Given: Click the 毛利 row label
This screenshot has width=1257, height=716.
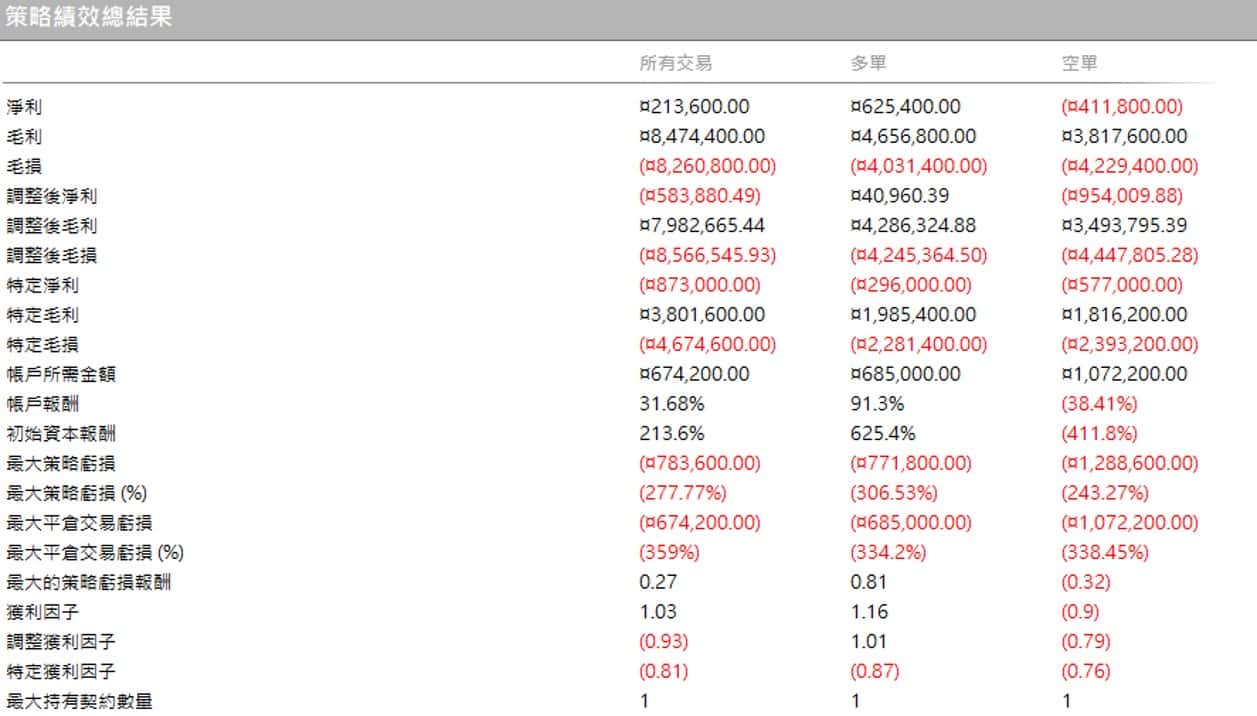Looking at the screenshot, I should pyautogui.click(x=24, y=137).
